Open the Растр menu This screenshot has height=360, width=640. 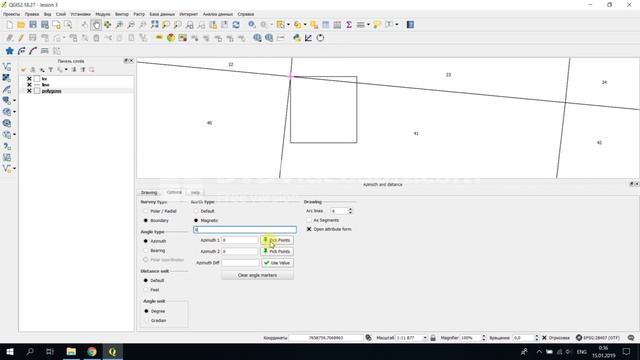point(139,14)
